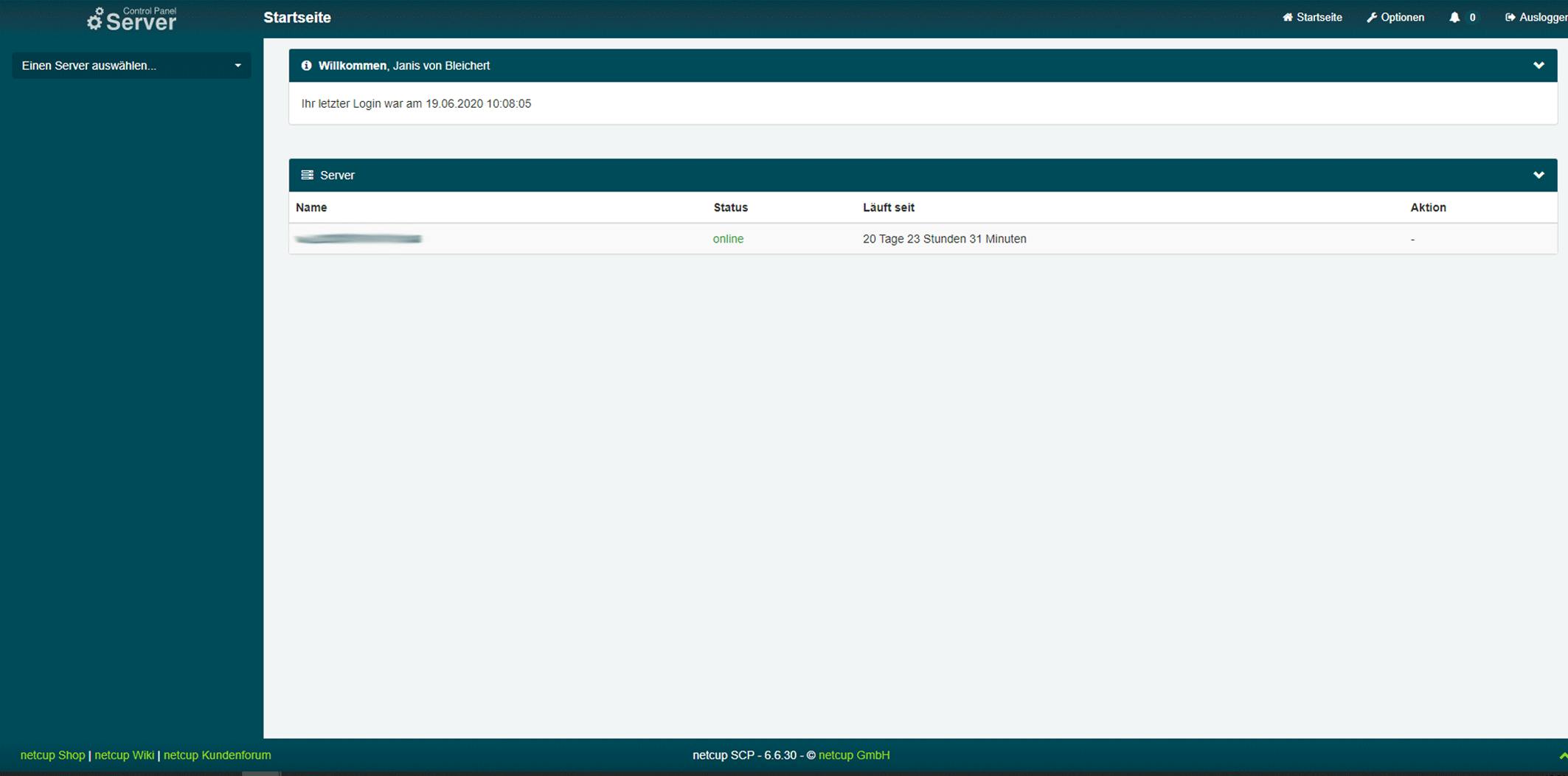Click the info icon in the Willkommen header
1568x776 pixels.
[x=306, y=66]
